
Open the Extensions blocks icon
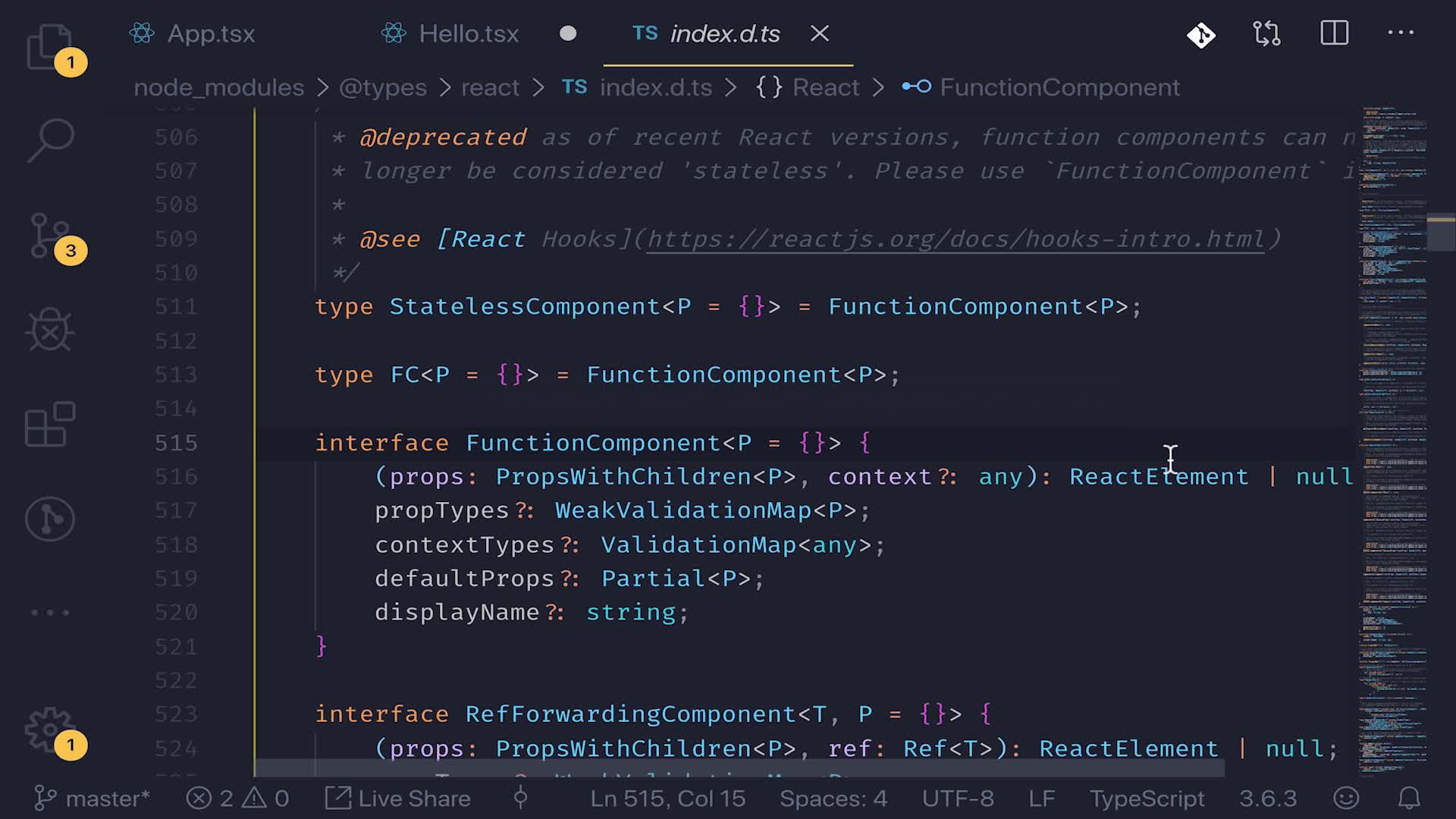[x=50, y=425]
